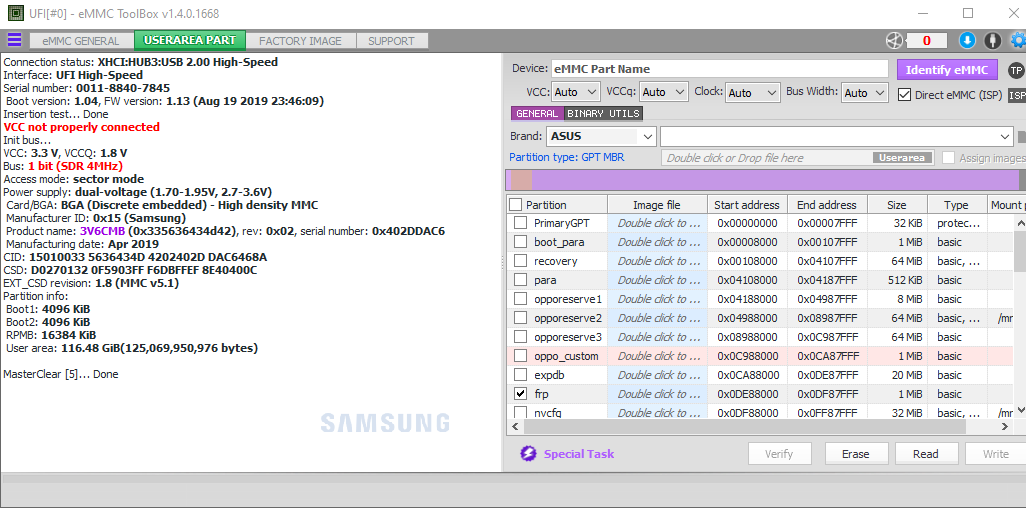The height and width of the screenshot is (508, 1026).
Task: Click the 'VCC not properly connected' warning
Action: (82, 127)
